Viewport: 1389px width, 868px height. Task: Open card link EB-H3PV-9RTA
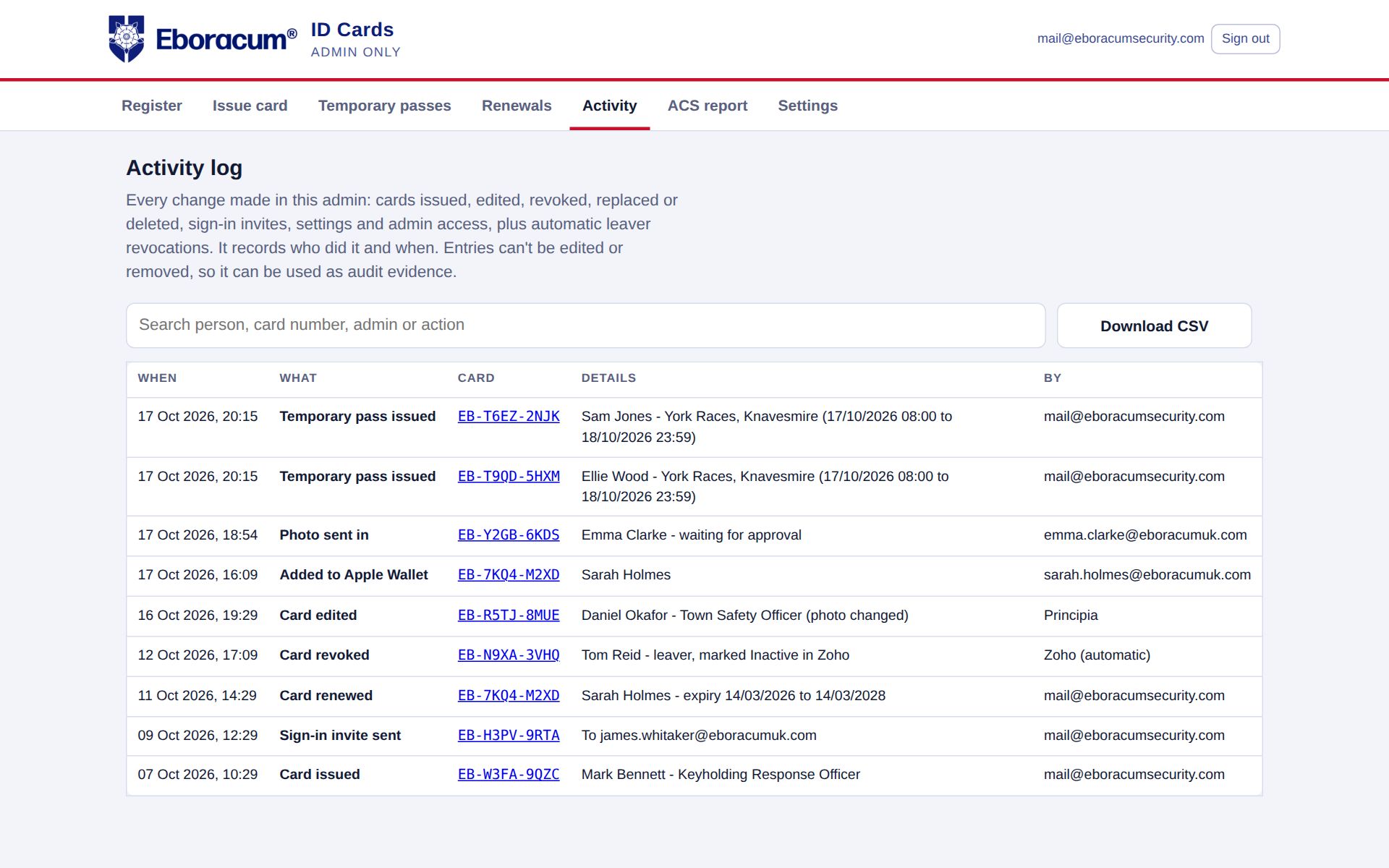pyautogui.click(x=509, y=736)
